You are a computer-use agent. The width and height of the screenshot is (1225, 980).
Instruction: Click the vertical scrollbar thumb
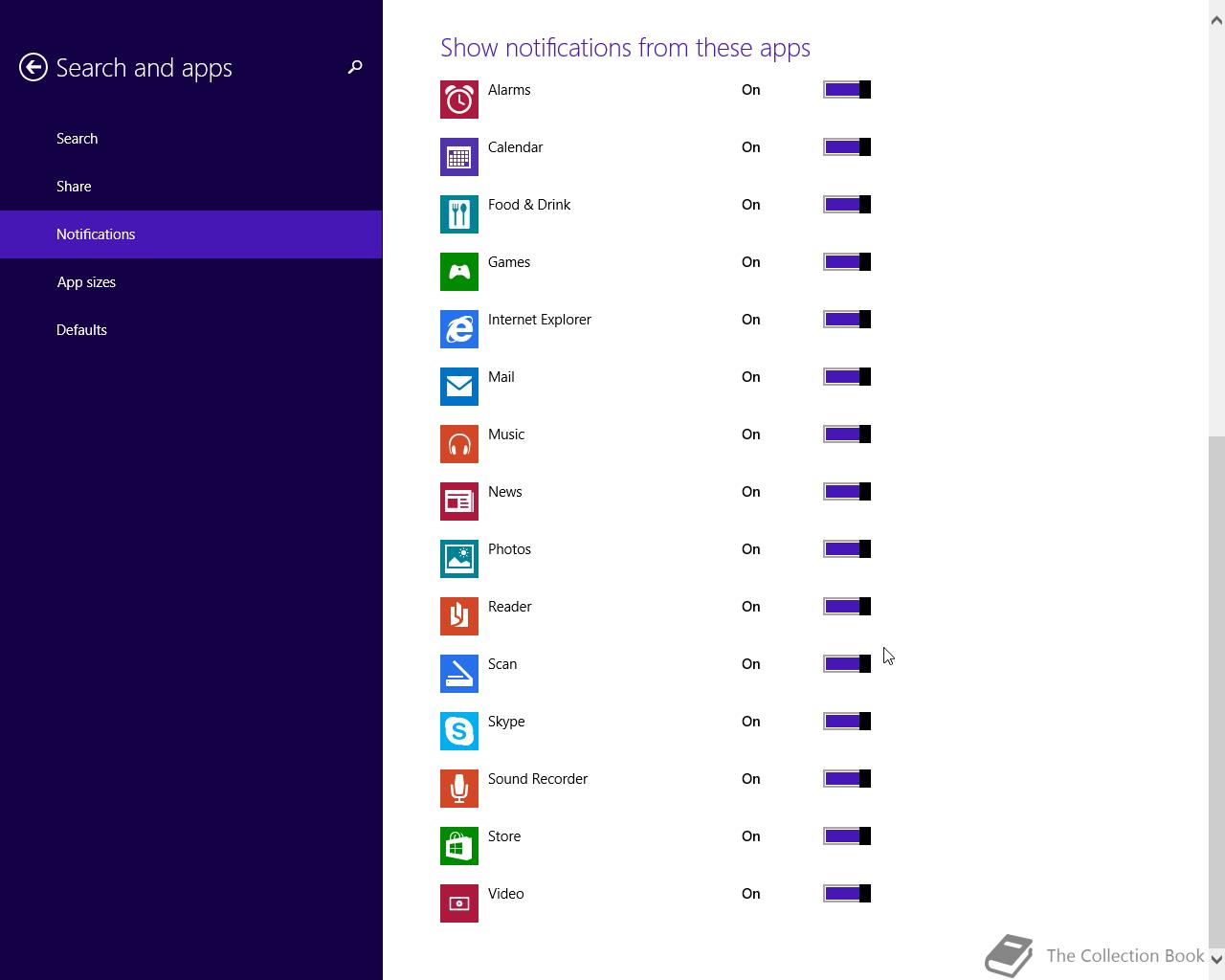(1217, 690)
